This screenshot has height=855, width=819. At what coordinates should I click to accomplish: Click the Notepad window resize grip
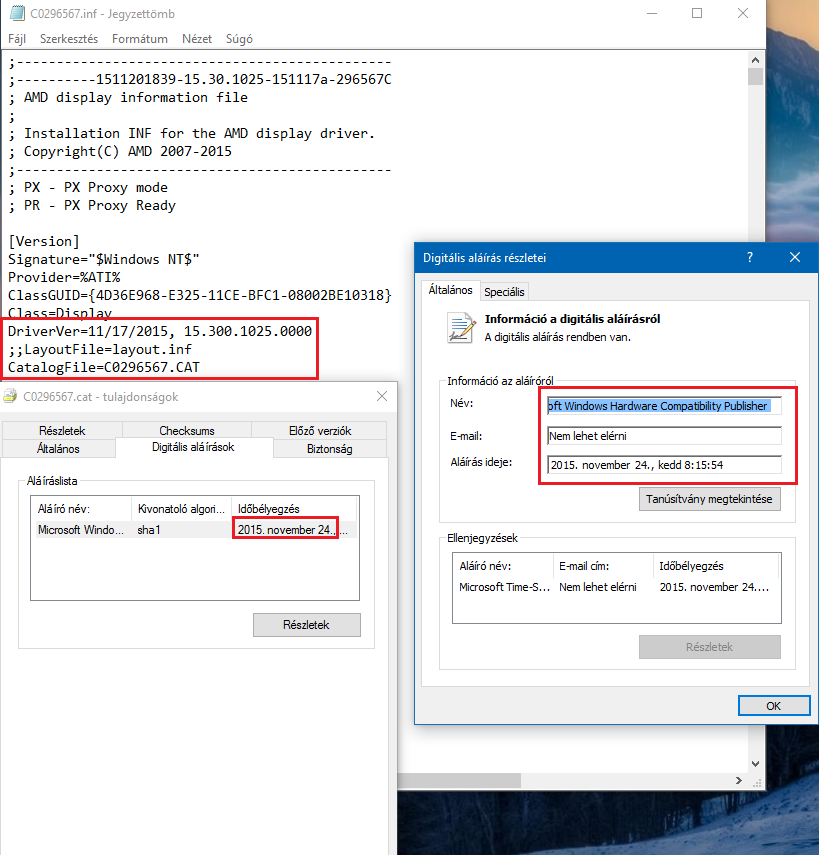(x=757, y=782)
